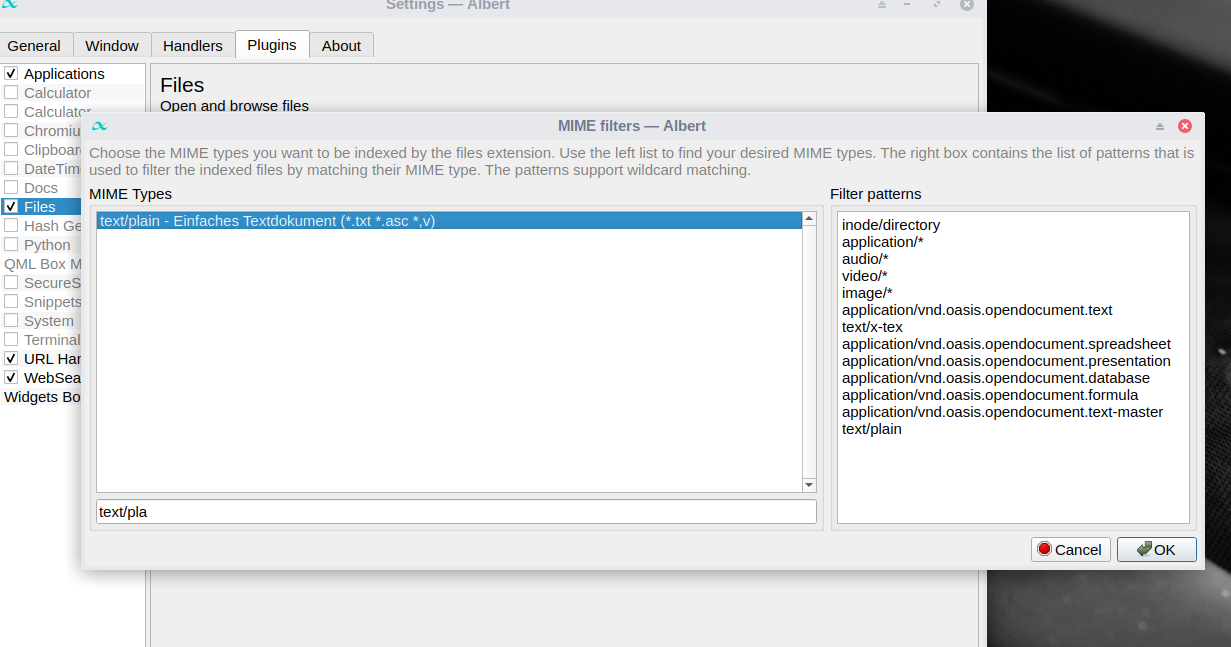
Task: Select image/* filter pattern
Action: coord(867,293)
